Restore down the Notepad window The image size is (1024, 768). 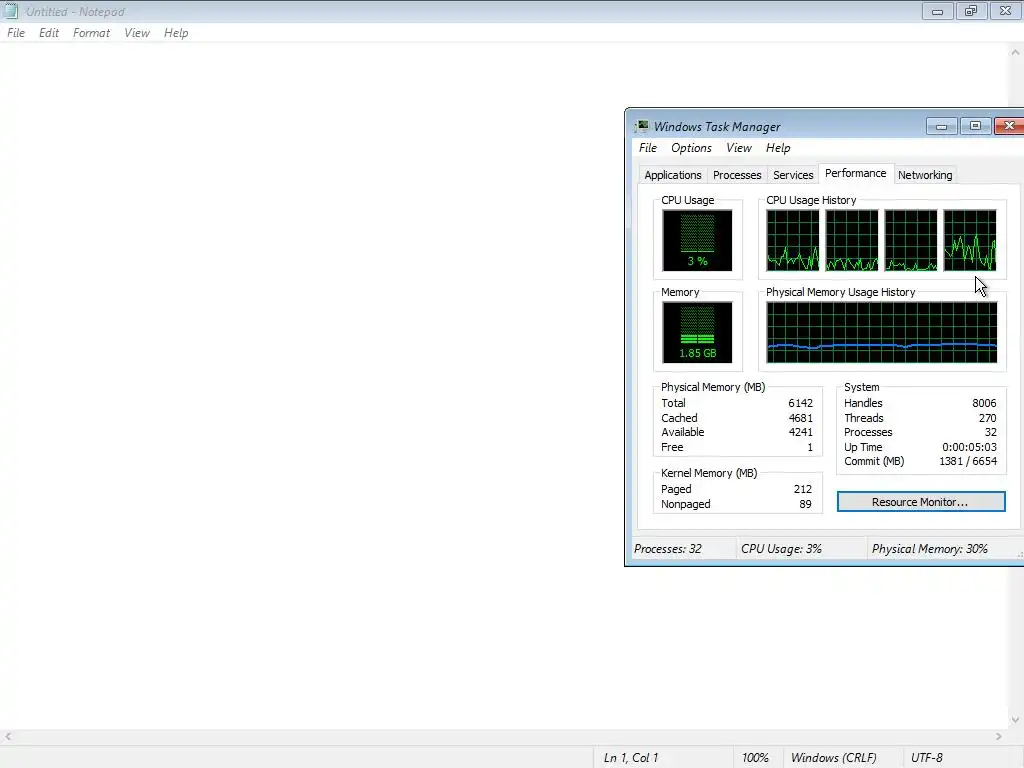971,11
